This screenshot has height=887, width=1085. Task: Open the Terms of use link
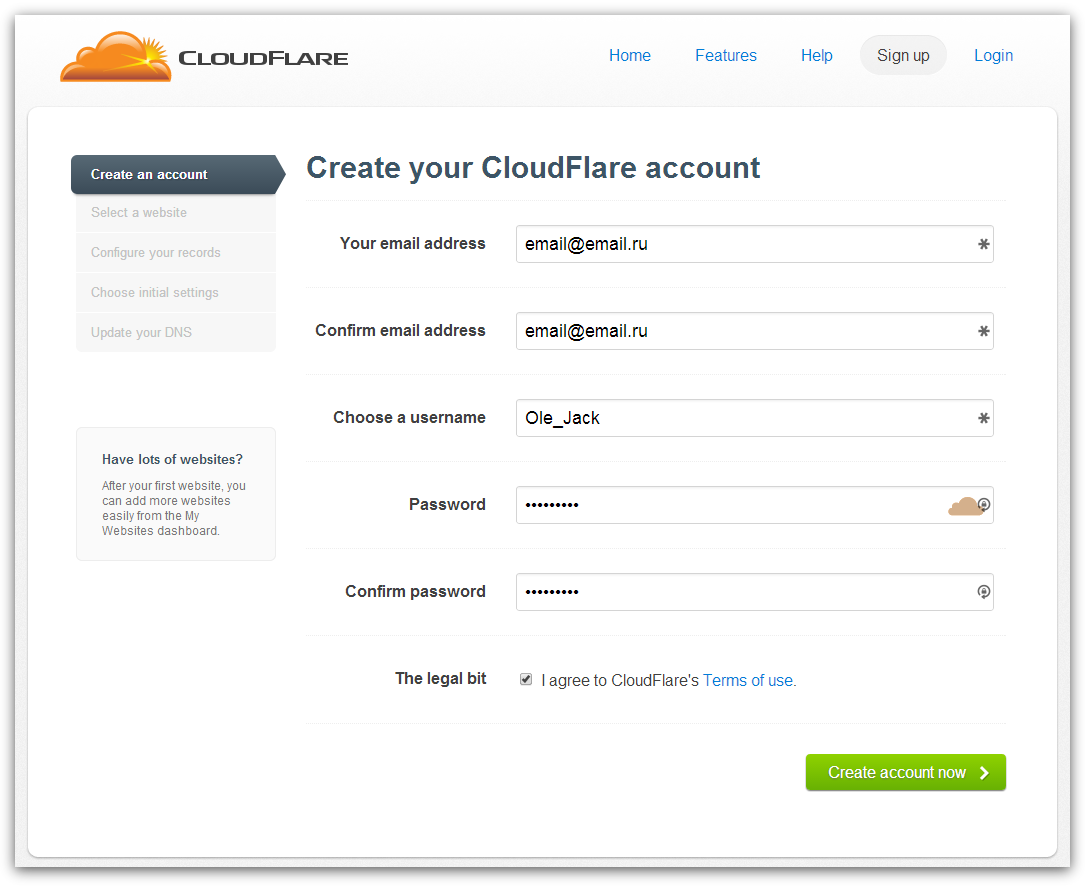tap(749, 681)
